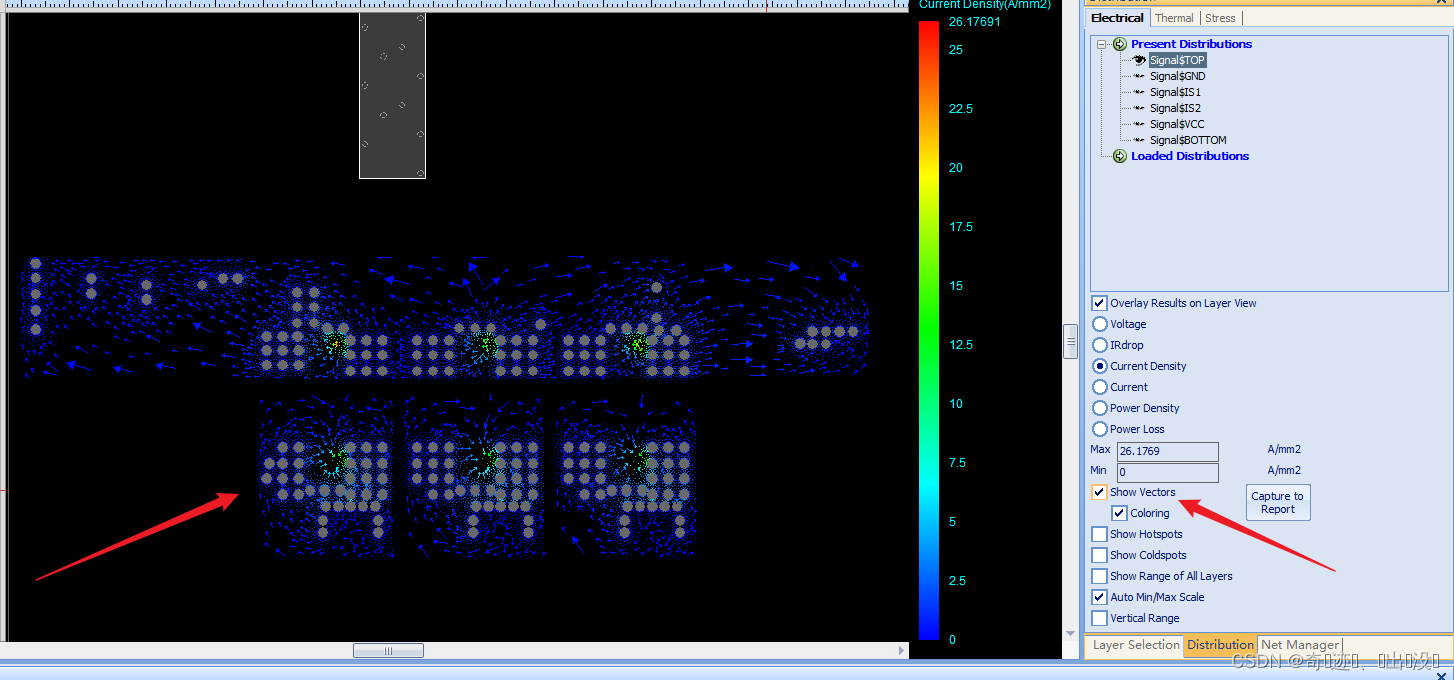The height and width of the screenshot is (680, 1454).
Task: Select the Signal$VCC tree row
Action: [1177, 124]
